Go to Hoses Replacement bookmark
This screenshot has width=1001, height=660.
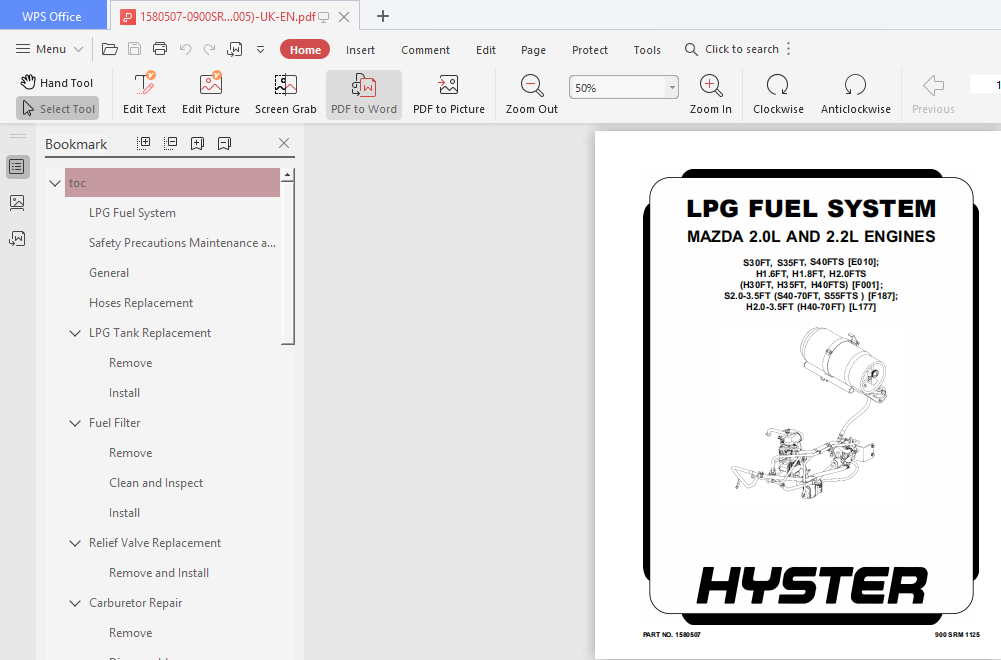pyautogui.click(x=141, y=303)
